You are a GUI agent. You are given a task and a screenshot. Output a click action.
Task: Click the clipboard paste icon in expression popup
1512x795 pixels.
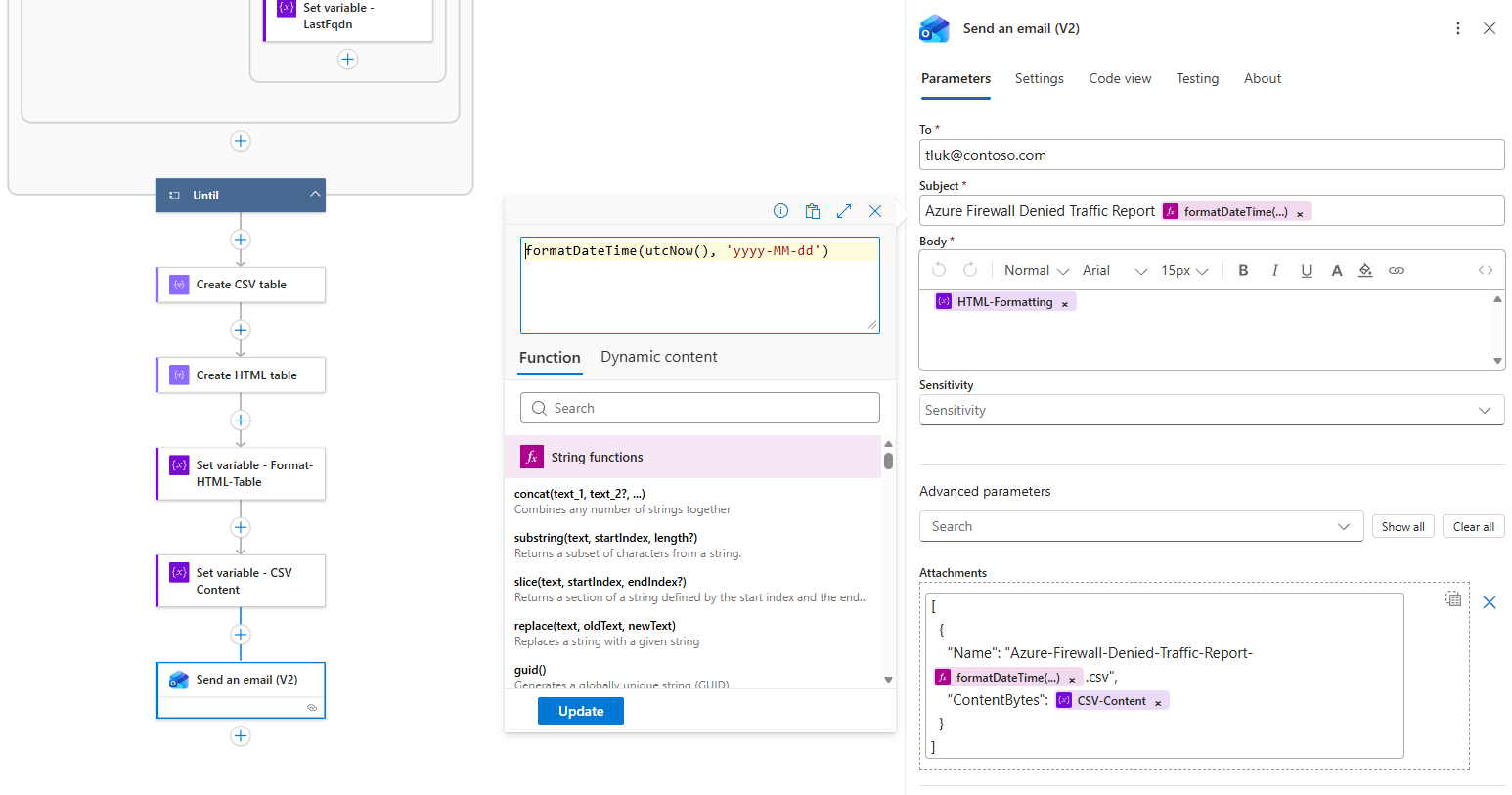point(812,211)
